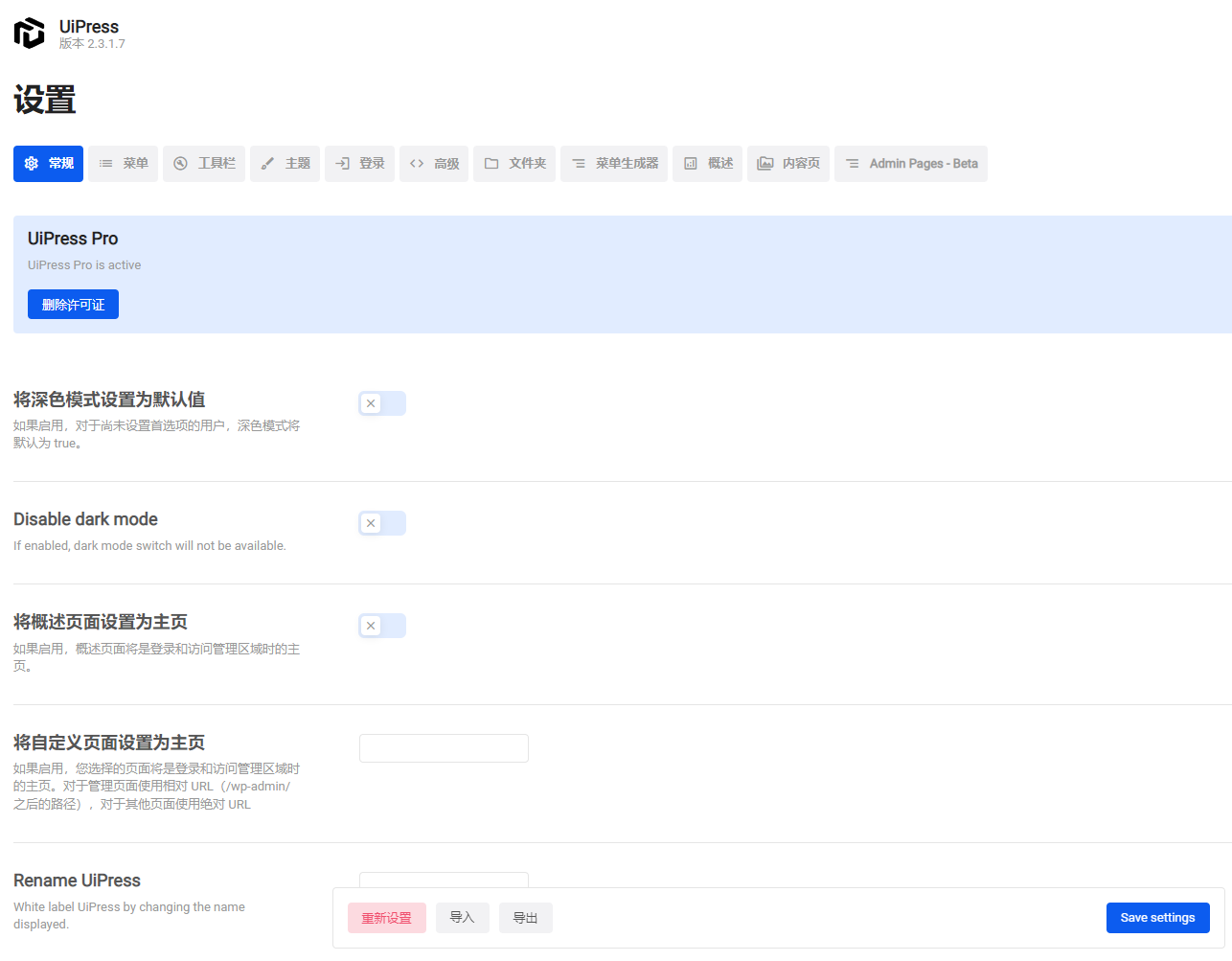Click the 将自定义页面设置为主页 heading
The image size is (1232, 961).
109,743
